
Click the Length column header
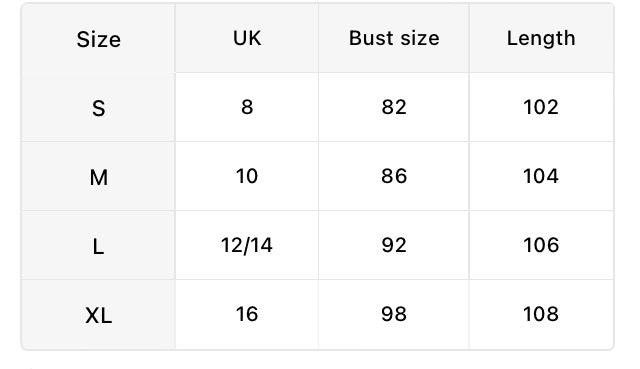click(541, 38)
